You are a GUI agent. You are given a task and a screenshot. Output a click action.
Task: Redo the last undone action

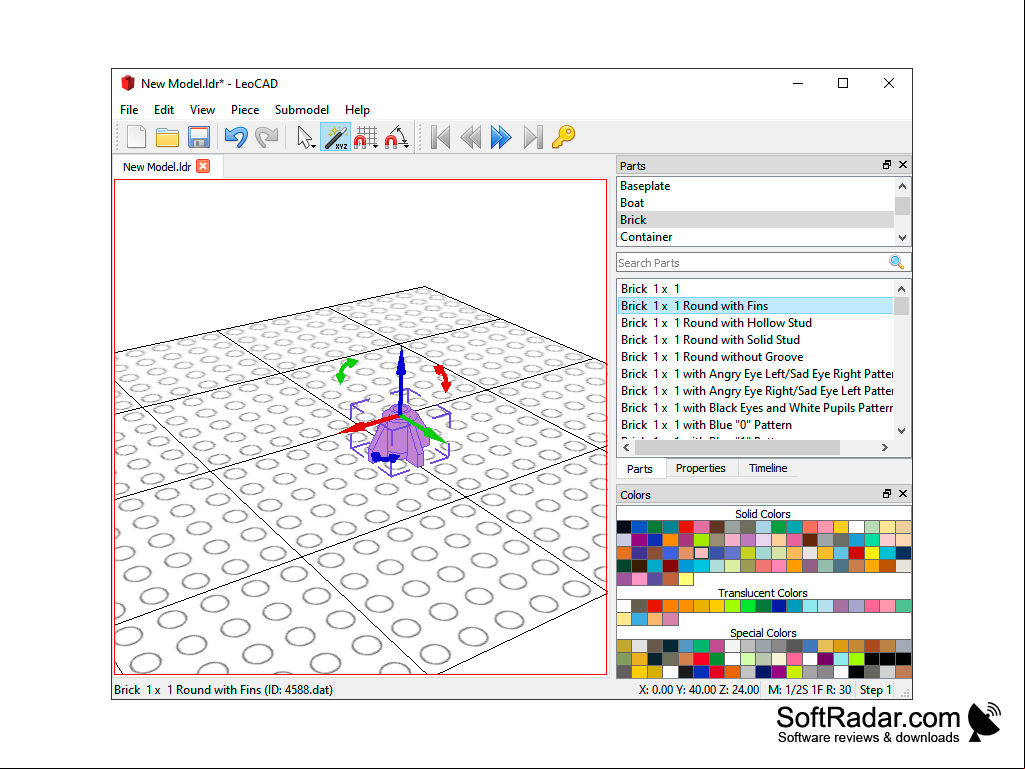267,137
